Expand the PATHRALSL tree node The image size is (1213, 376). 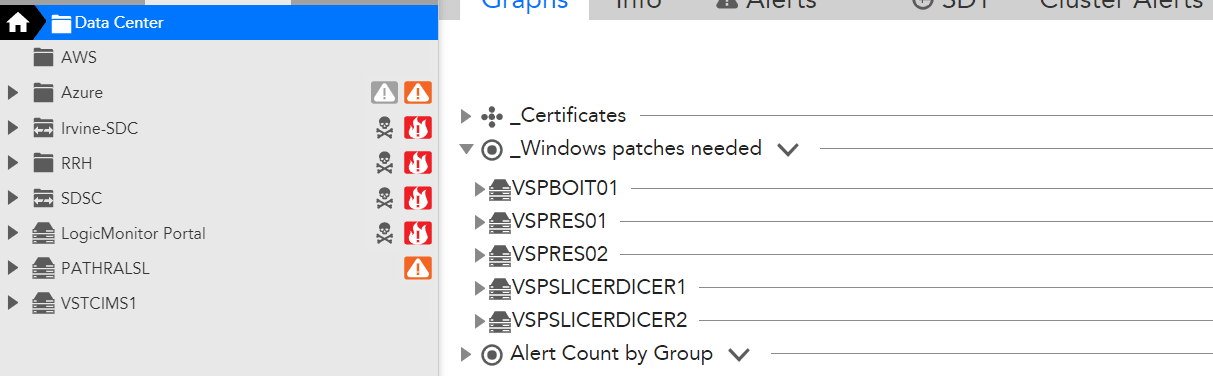(x=13, y=268)
